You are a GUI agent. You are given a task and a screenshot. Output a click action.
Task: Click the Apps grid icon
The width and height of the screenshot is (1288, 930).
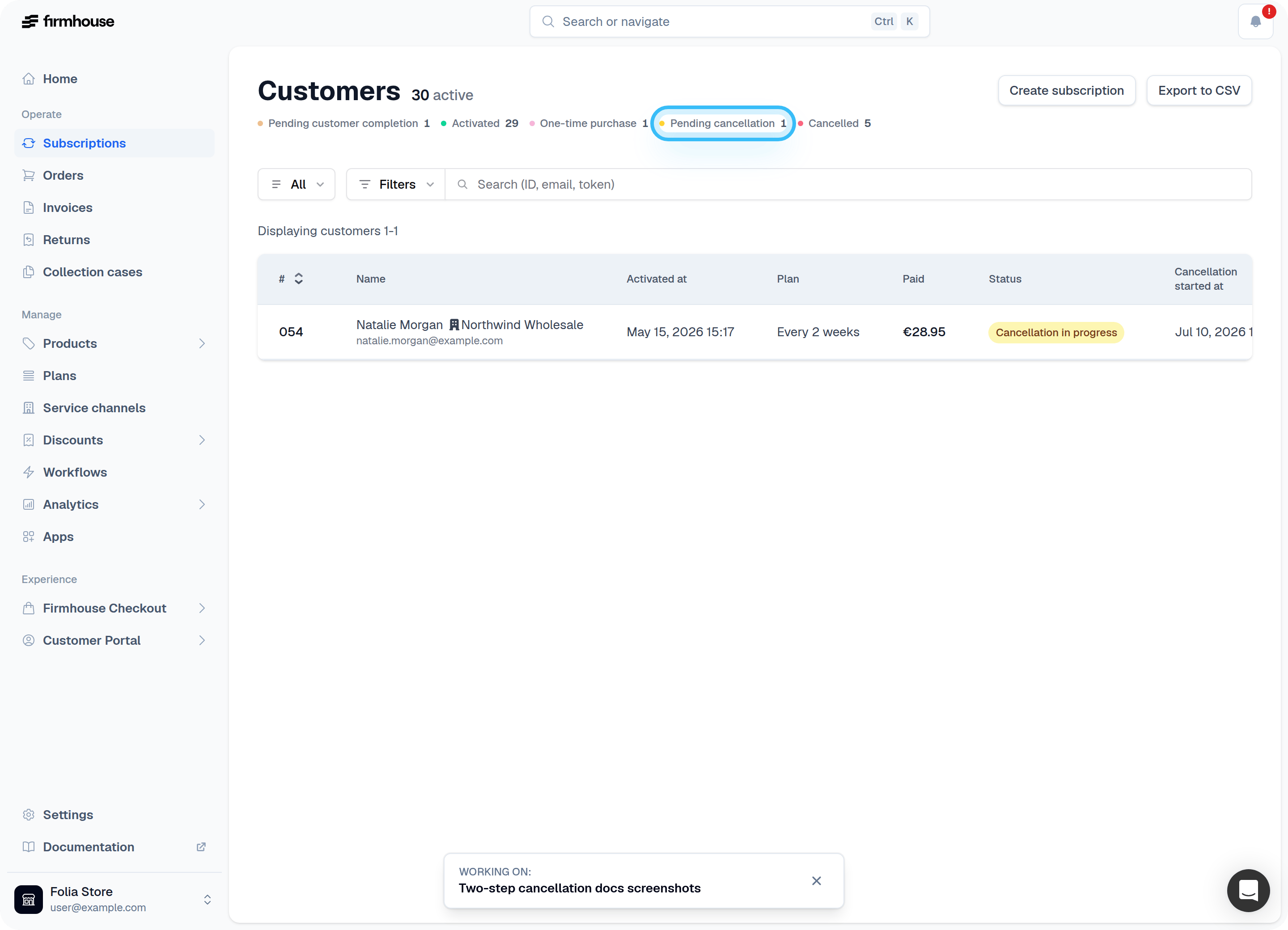pos(28,537)
